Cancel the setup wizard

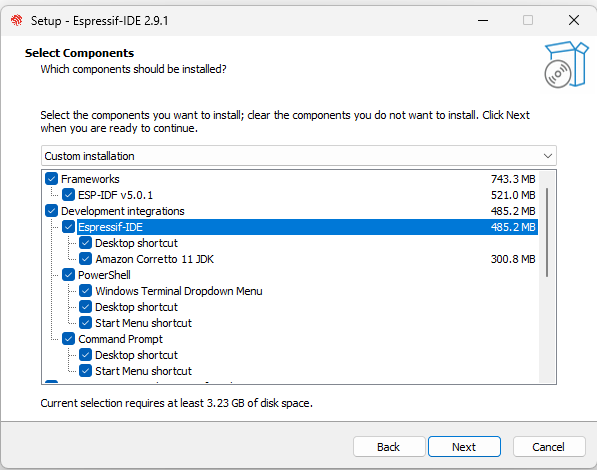click(549, 446)
